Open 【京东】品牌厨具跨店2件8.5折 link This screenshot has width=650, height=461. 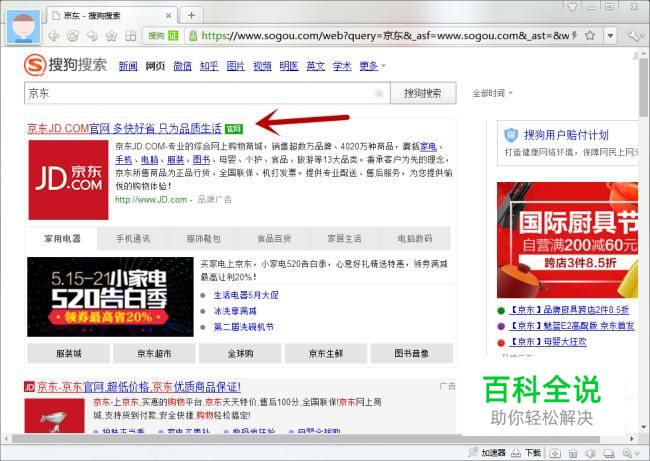pos(569,310)
